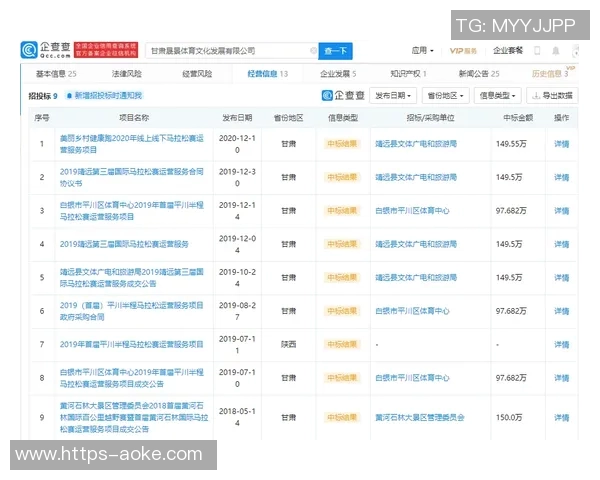The height and width of the screenshot is (480, 600).
Task: Open notifications bell icon
Action: 556,51
